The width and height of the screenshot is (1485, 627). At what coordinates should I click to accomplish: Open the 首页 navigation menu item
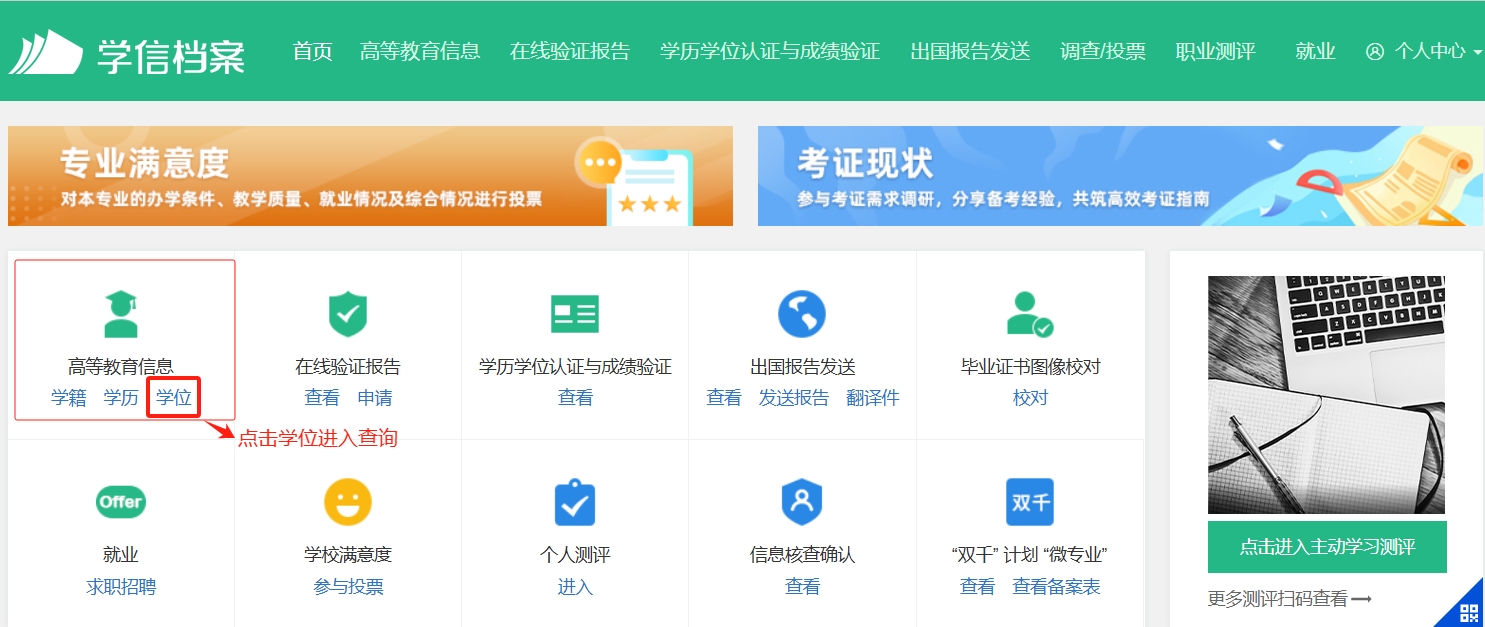coord(311,52)
